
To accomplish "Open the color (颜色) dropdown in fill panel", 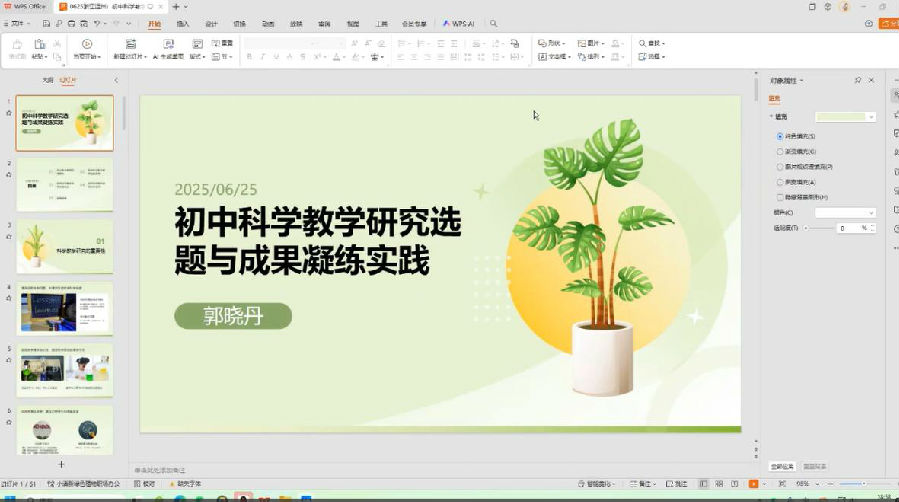I will click(x=845, y=213).
